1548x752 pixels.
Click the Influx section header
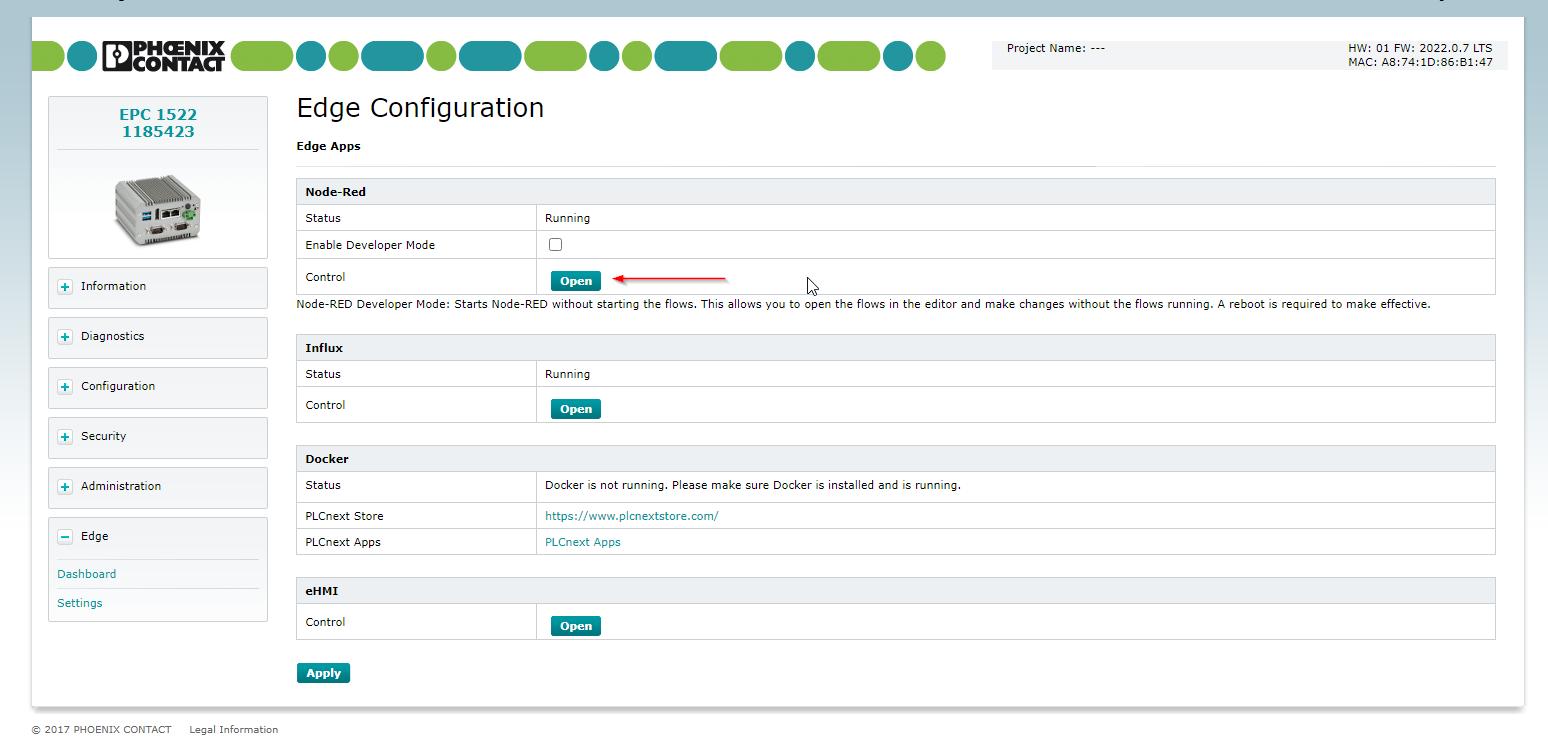coord(896,347)
